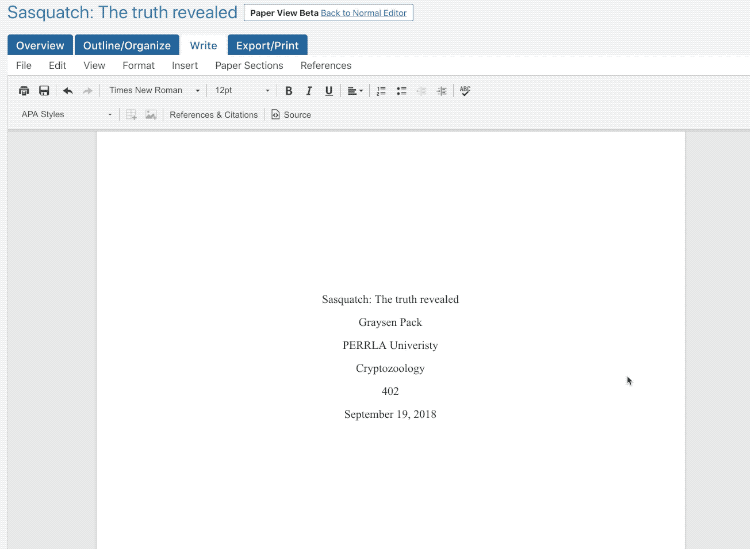Toggle bold formatting
This screenshot has height=549, width=750.
(288, 90)
